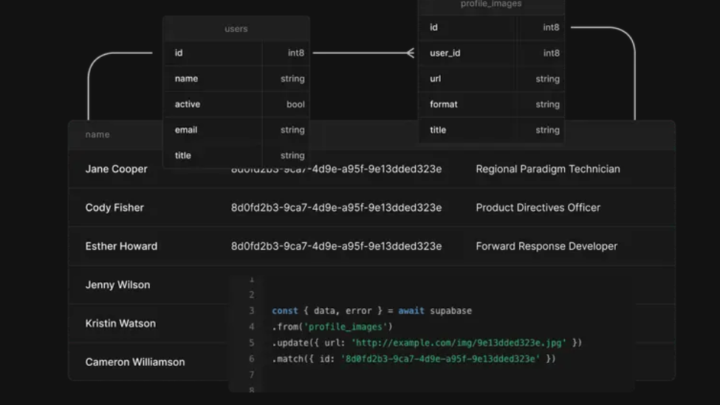The image size is (720, 405).
Task: Open the Esther Howard record
Action: coord(121,246)
